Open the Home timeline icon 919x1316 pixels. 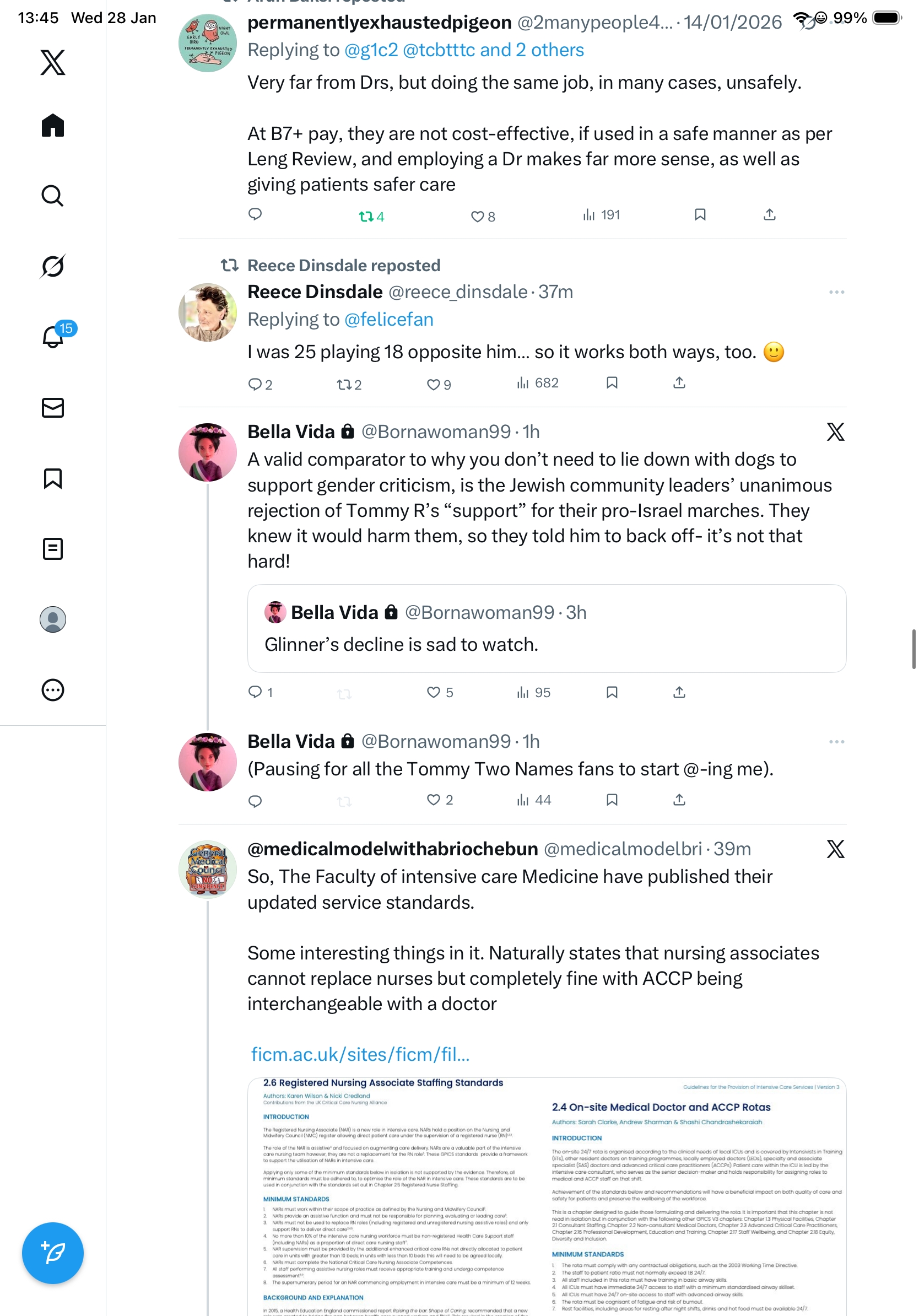click(x=53, y=126)
